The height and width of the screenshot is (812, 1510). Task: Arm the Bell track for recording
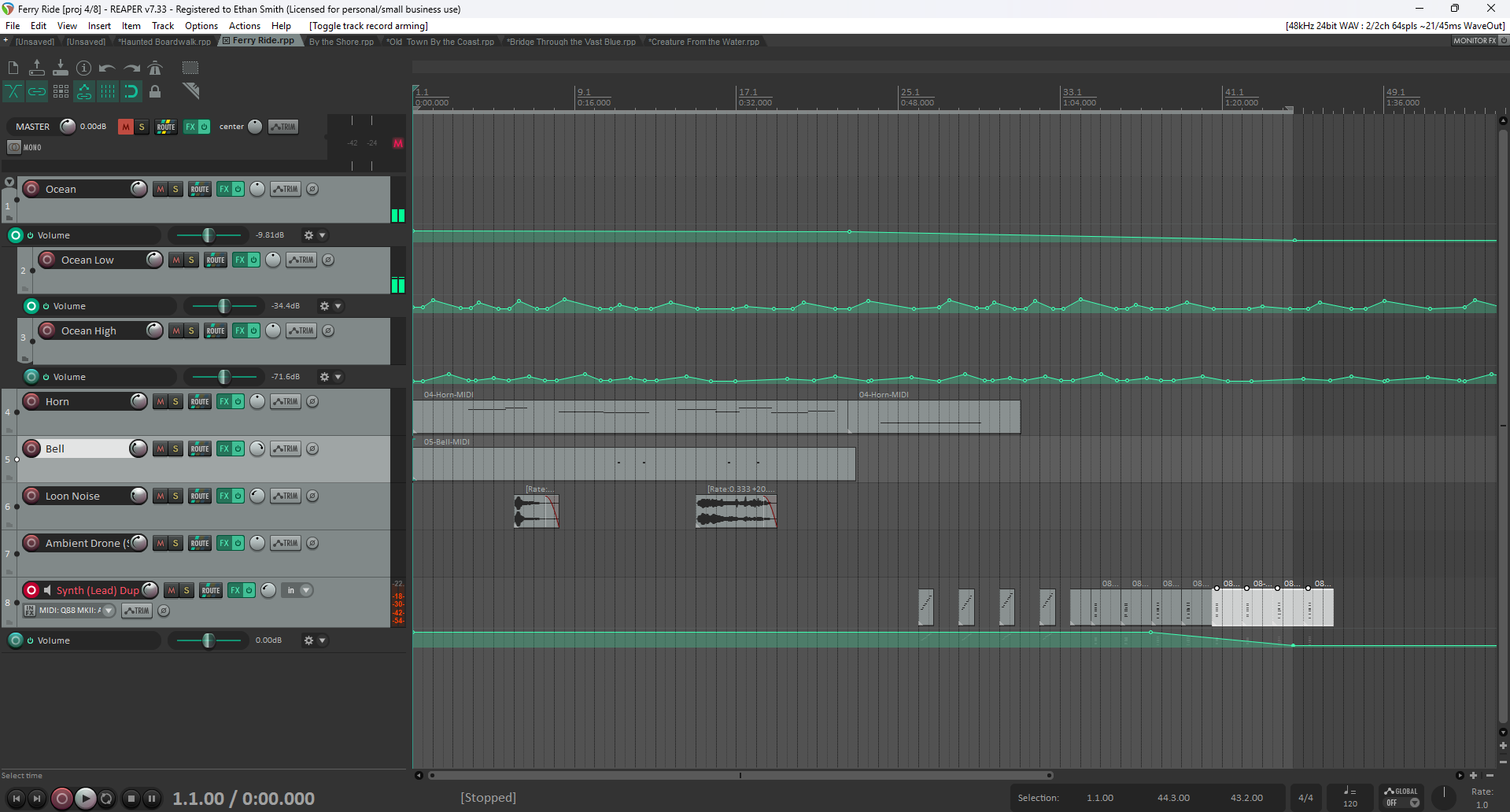(31, 448)
